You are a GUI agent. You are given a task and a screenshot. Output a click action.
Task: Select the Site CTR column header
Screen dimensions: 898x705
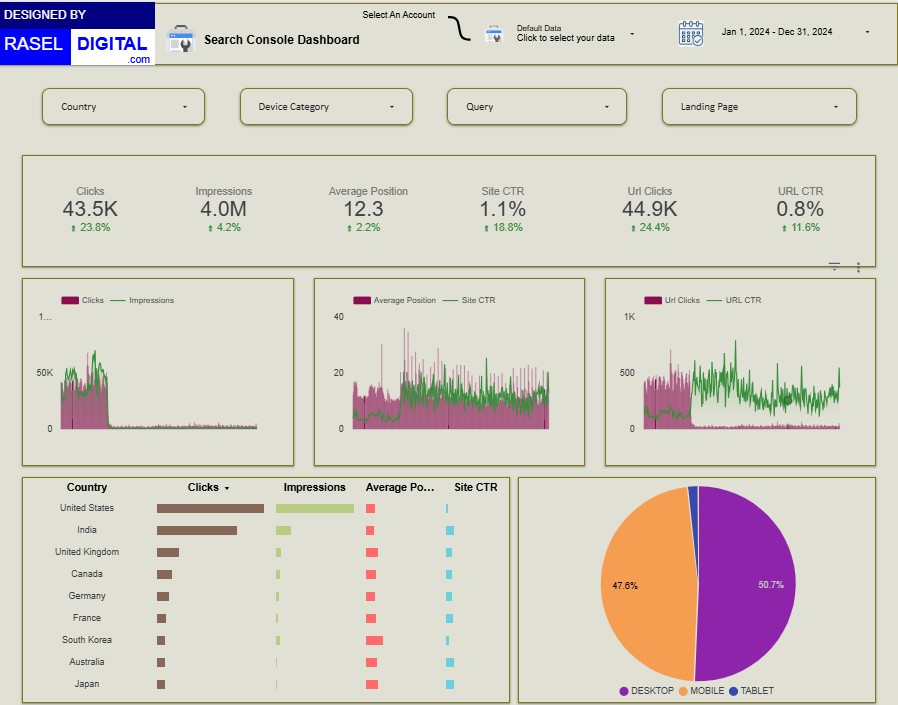(x=475, y=488)
